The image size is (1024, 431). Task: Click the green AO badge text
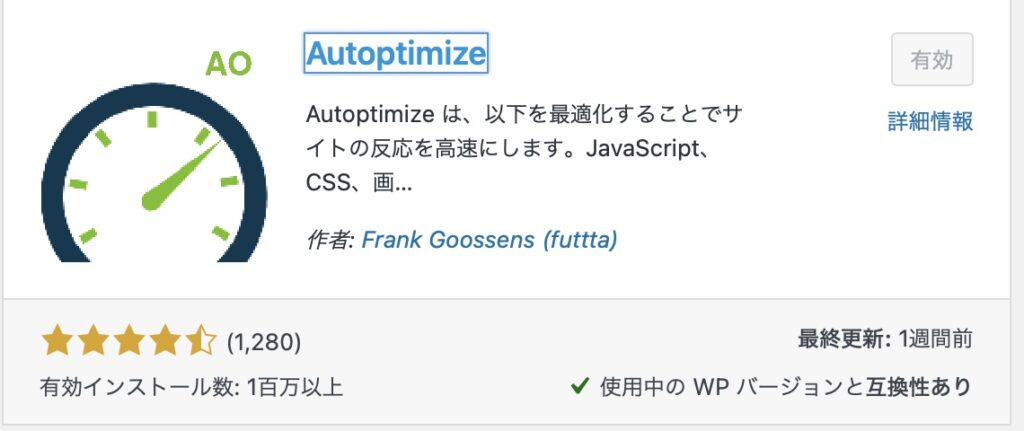coord(229,63)
